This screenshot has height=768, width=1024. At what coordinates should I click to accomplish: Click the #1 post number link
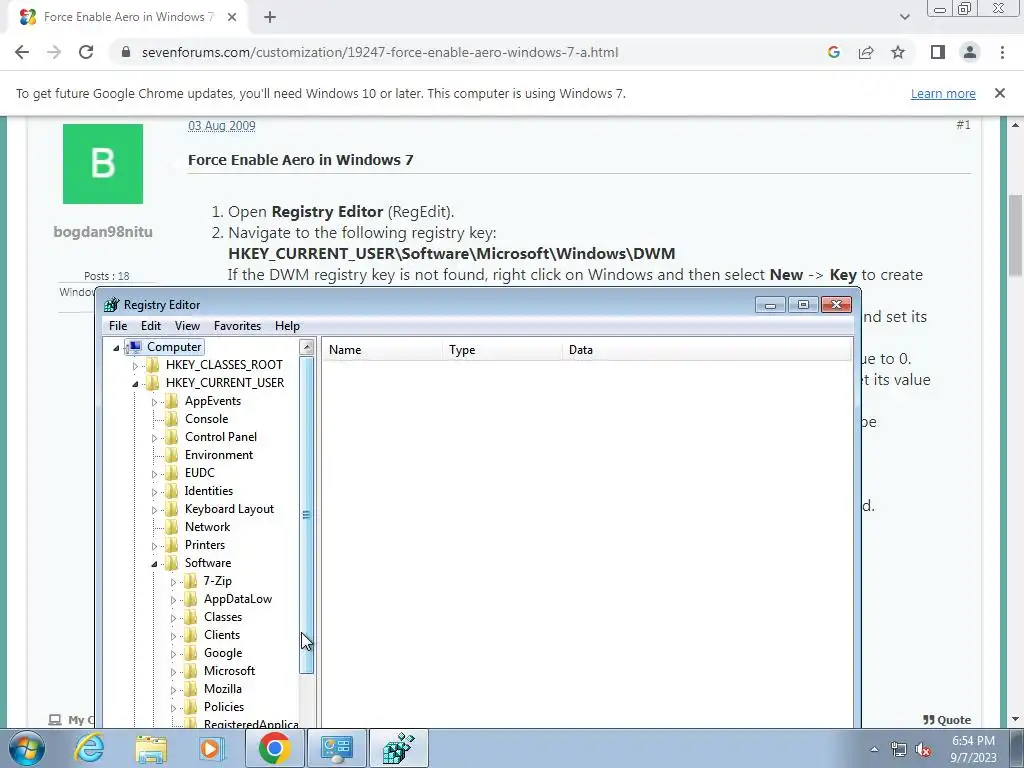point(963,125)
